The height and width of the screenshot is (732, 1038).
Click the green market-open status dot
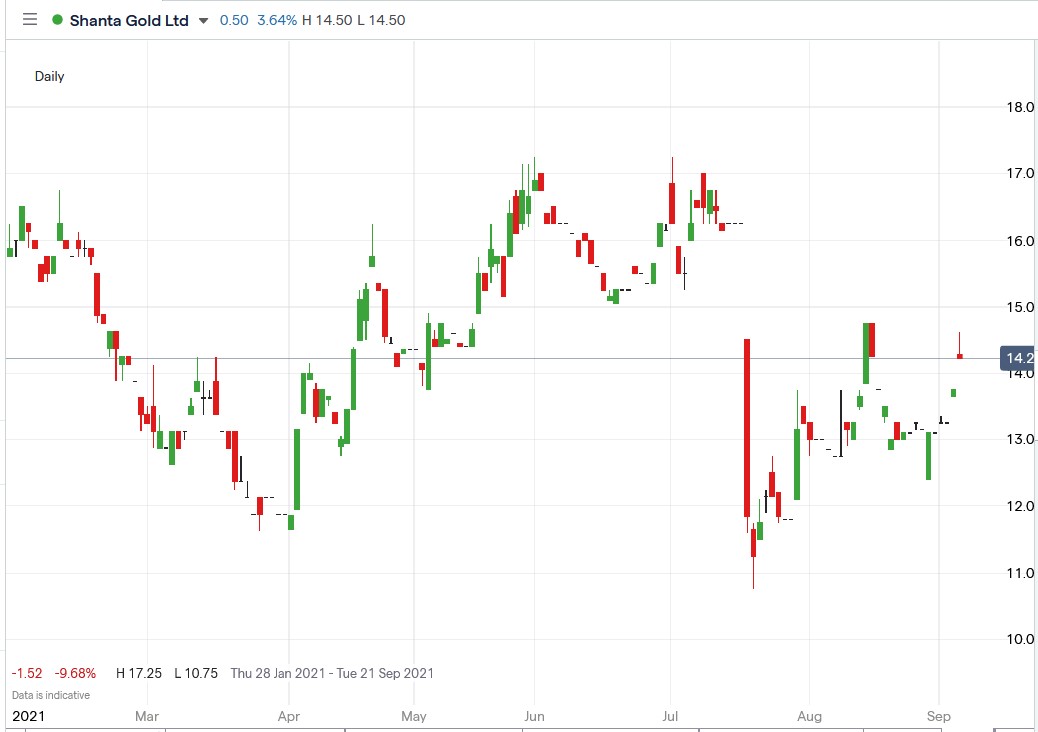point(59,19)
